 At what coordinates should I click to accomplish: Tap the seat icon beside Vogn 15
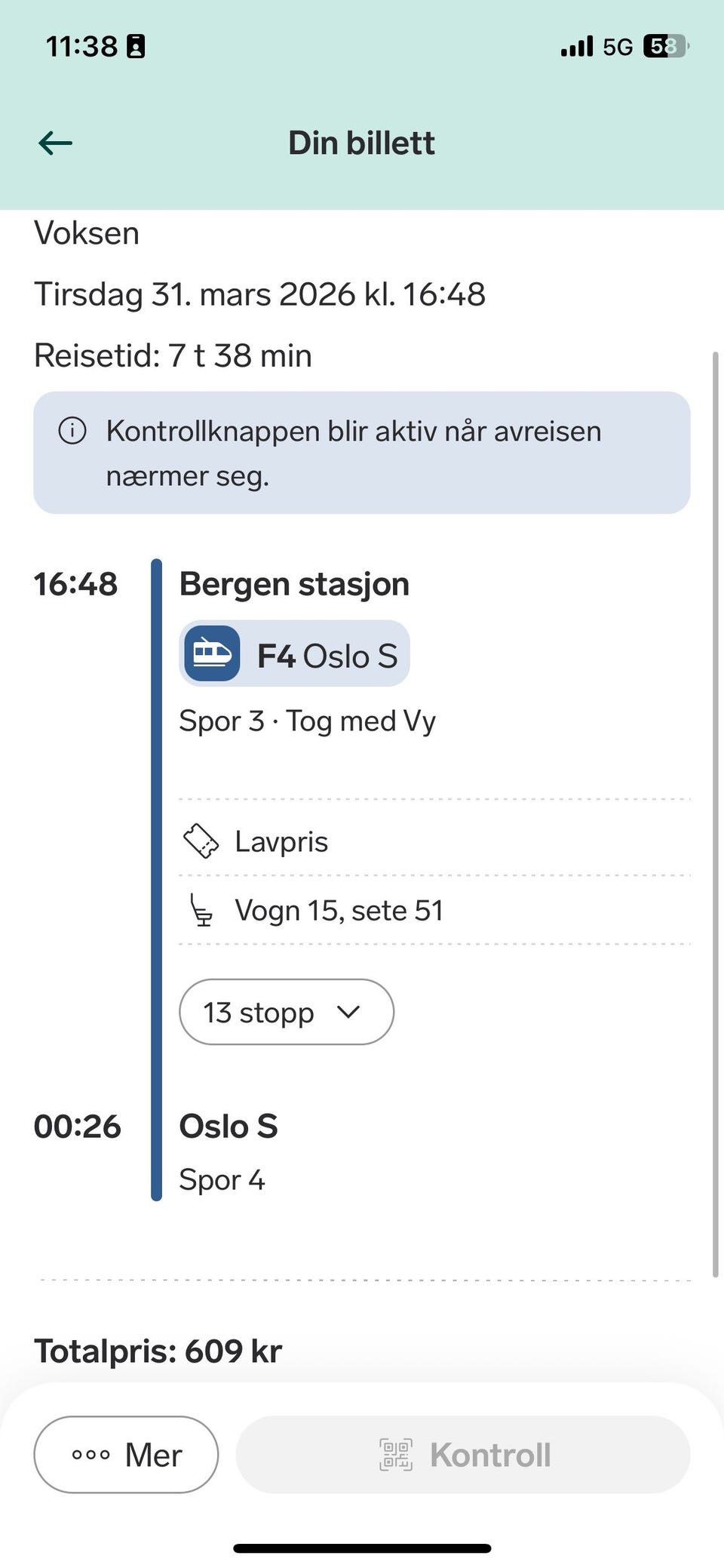(201, 910)
